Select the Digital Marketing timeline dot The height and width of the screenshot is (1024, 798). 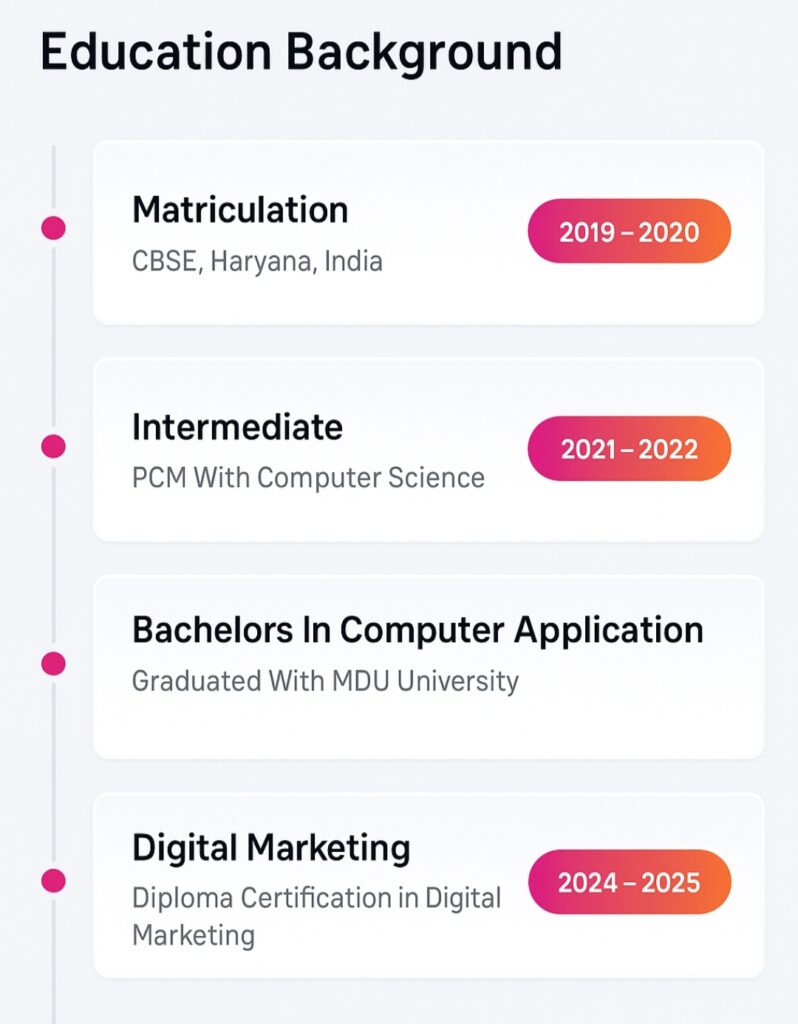(x=53, y=881)
